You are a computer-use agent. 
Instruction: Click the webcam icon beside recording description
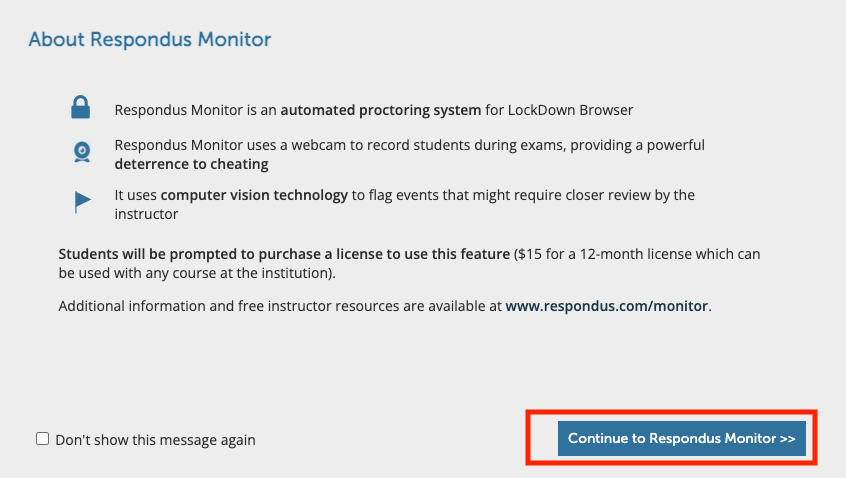point(82,152)
